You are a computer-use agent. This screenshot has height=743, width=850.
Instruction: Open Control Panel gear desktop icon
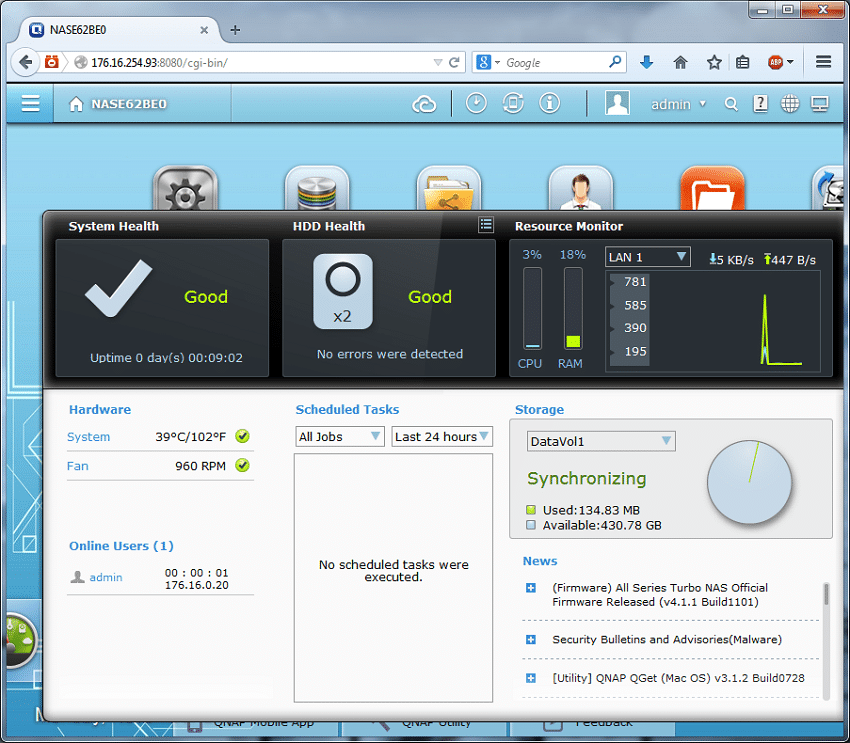click(185, 188)
